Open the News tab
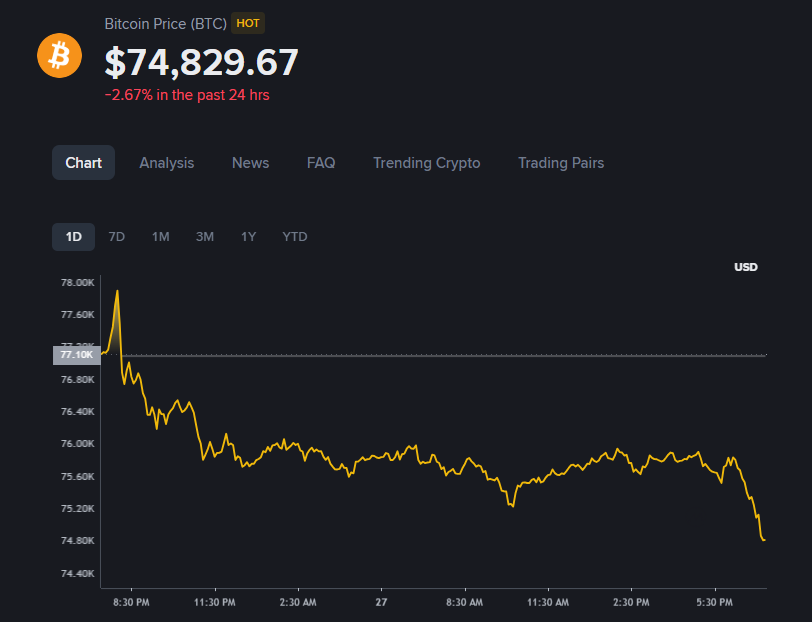Image resolution: width=812 pixels, height=622 pixels. pyautogui.click(x=250, y=163)
